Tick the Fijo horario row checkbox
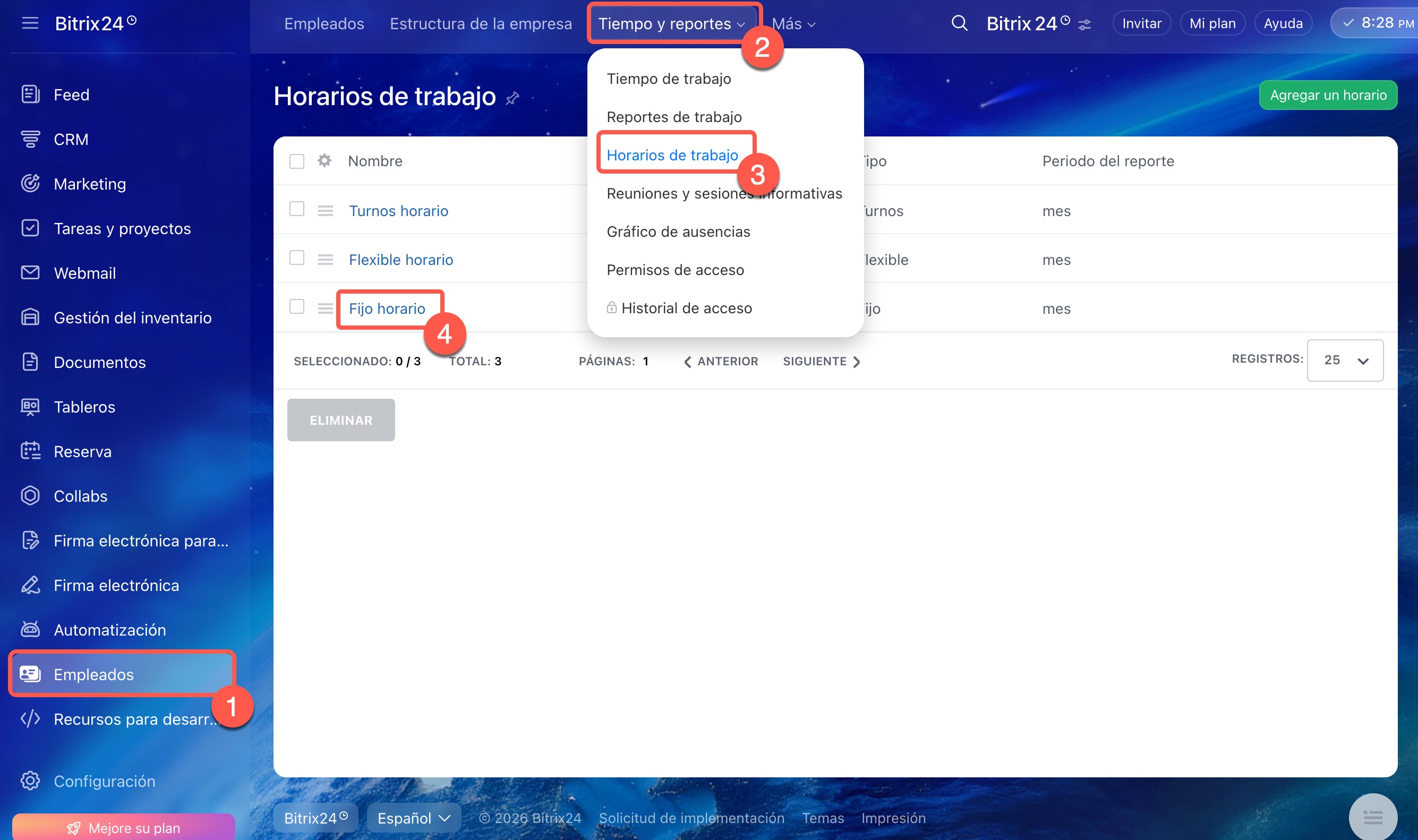The height and width of the screenshot is (840, 1418). tap(297, 307)
